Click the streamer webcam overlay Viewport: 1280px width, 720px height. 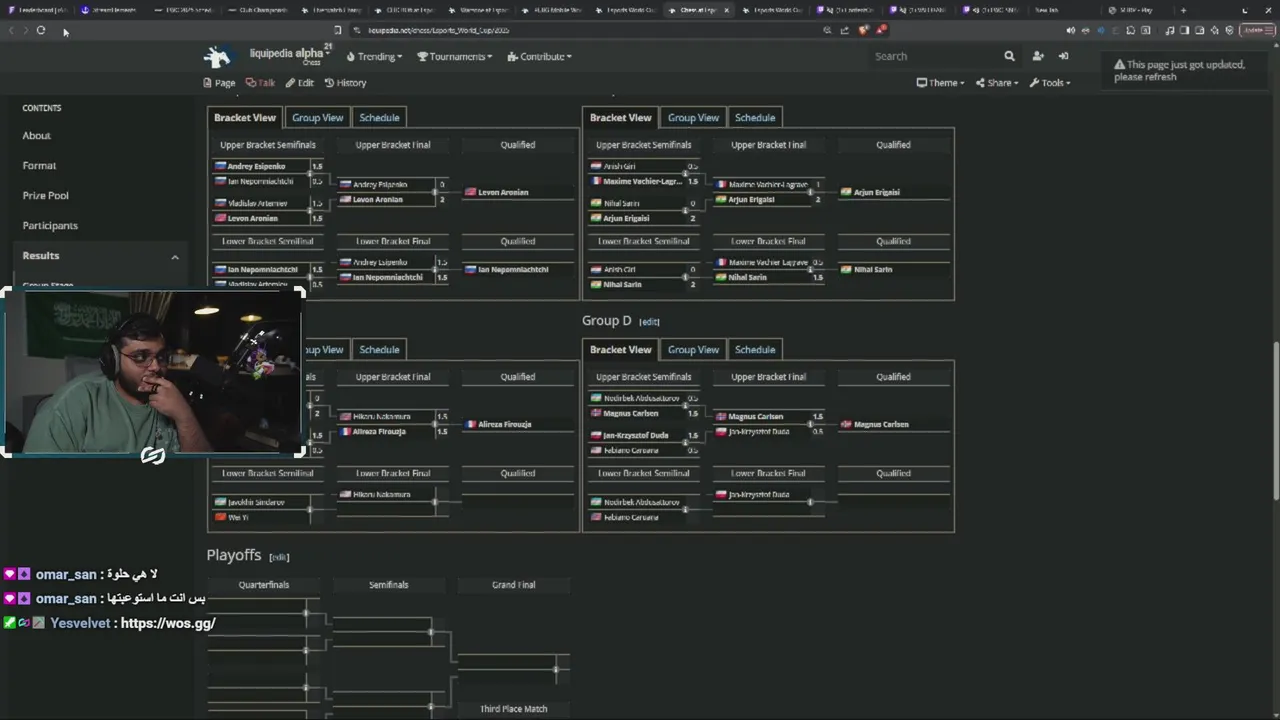click(x=154, y=372)
